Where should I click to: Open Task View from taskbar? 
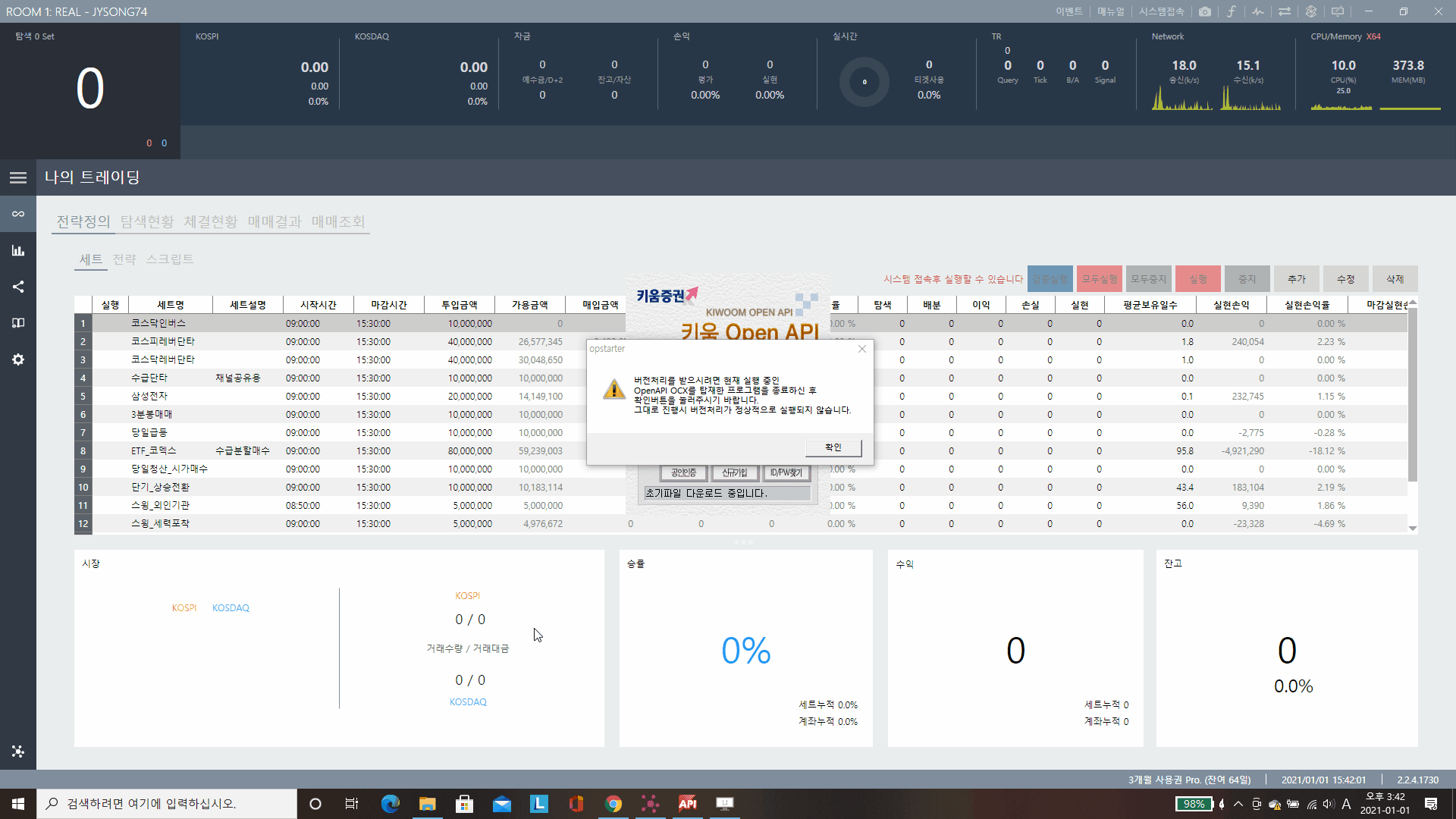[352, 804]
